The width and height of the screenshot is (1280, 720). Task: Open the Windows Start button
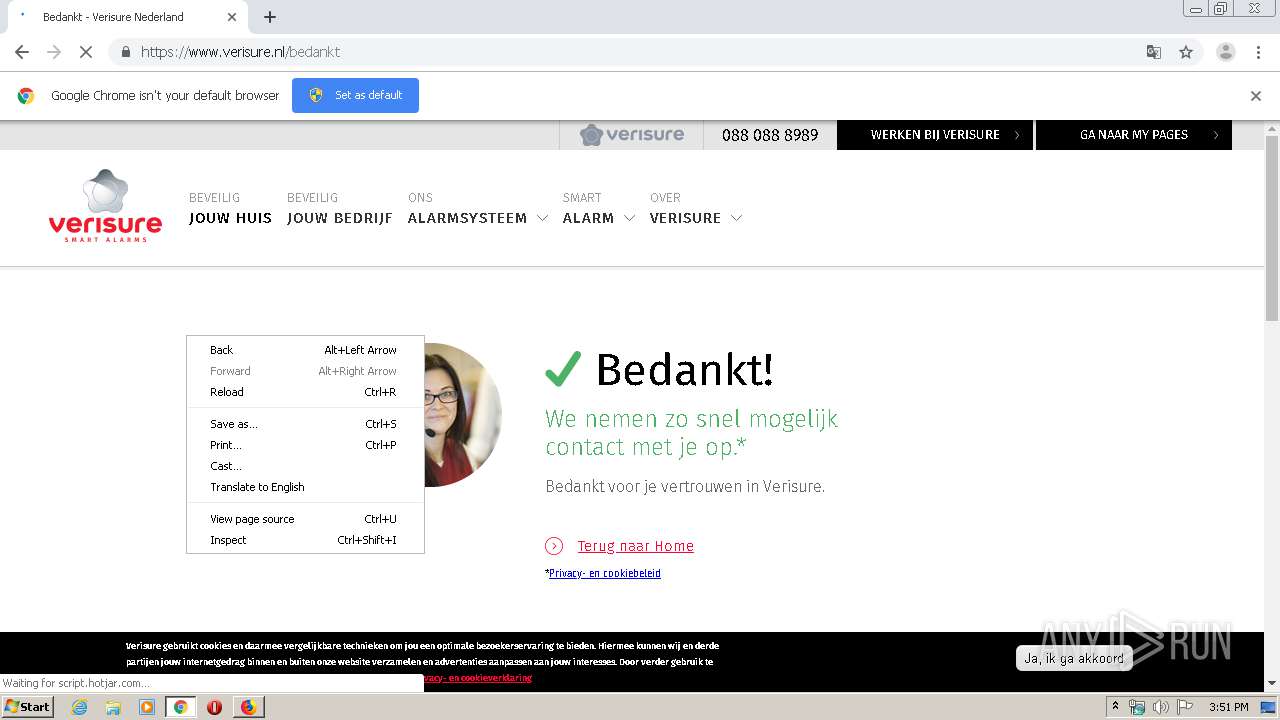[27, 707]
